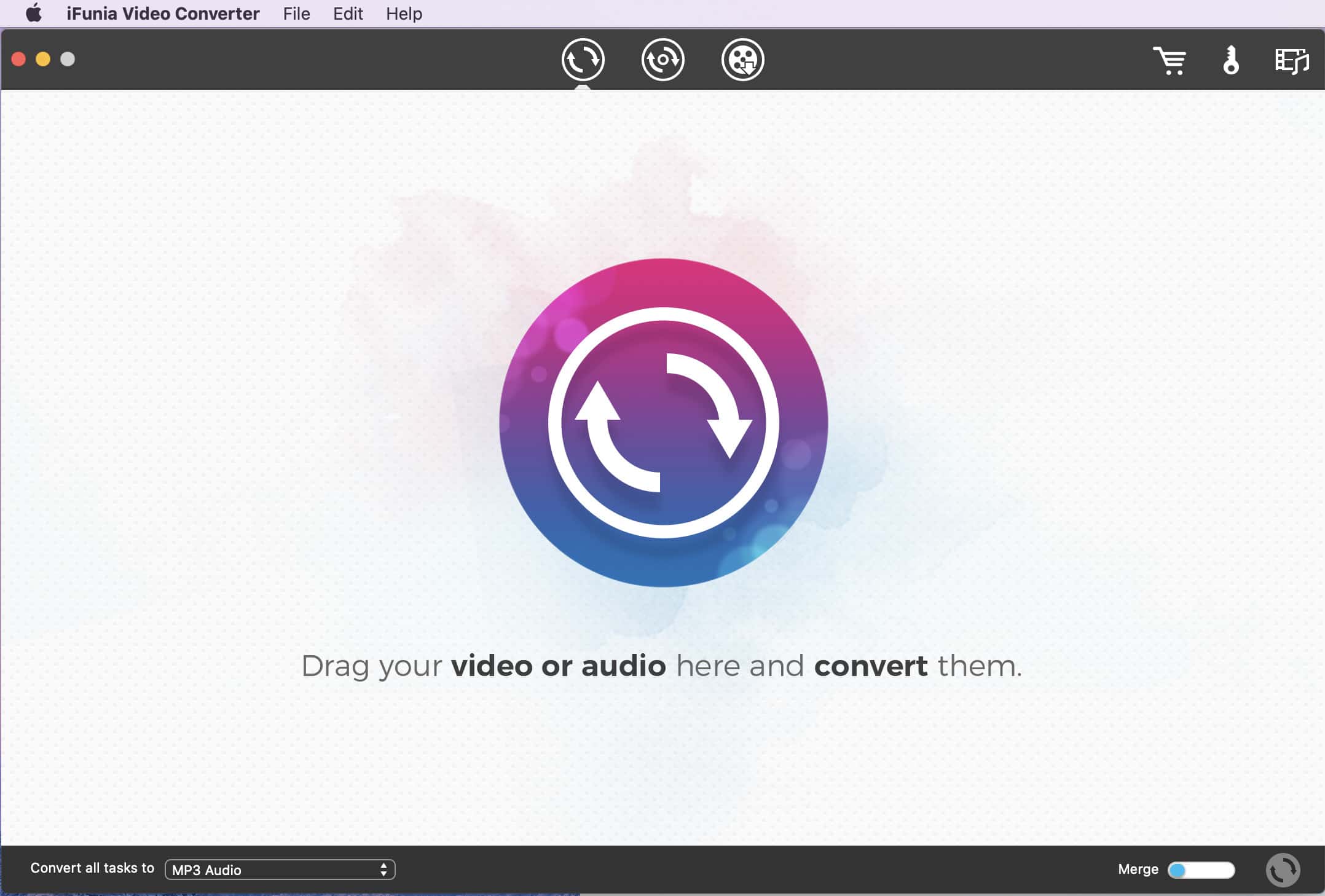Open the Edit menu
The image size is (1325, 896).
tap(348, 14)
